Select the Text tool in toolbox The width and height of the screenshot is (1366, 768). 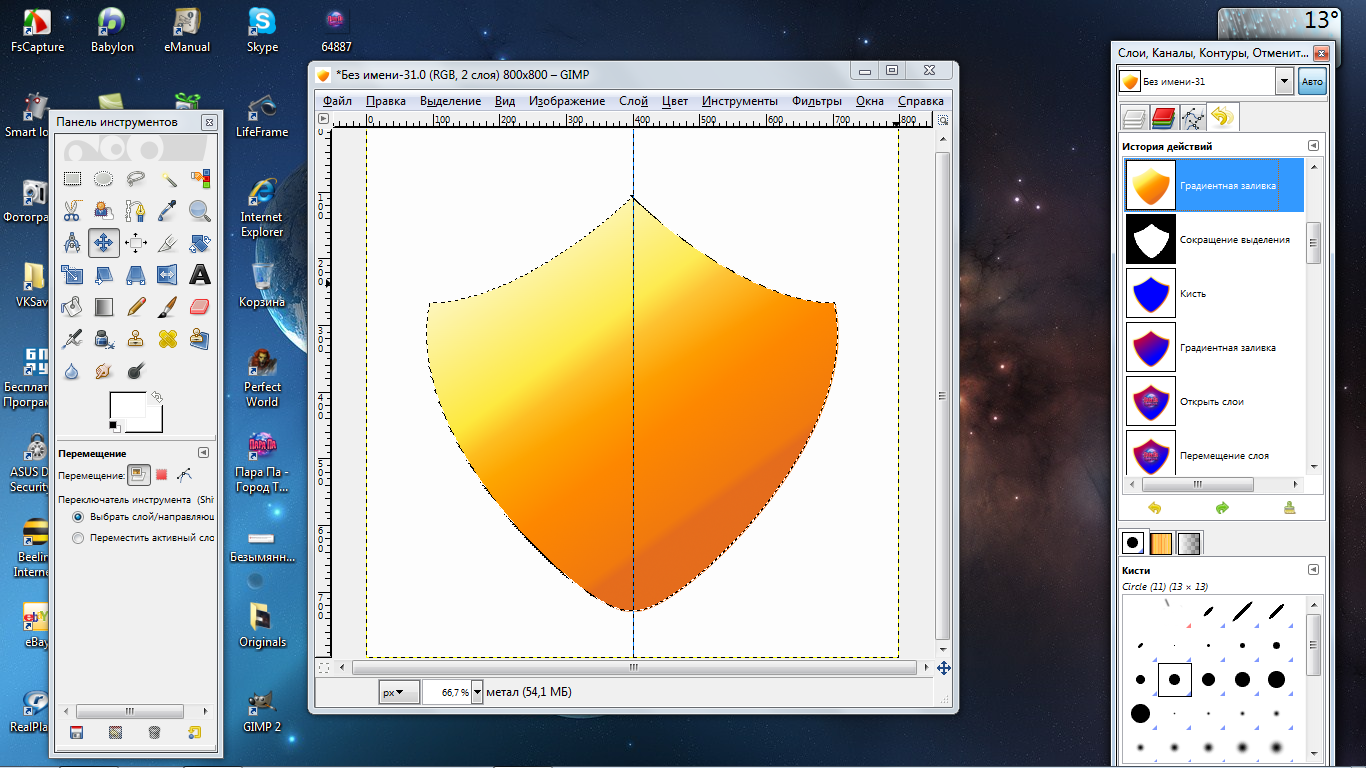(x=200, y=274)
